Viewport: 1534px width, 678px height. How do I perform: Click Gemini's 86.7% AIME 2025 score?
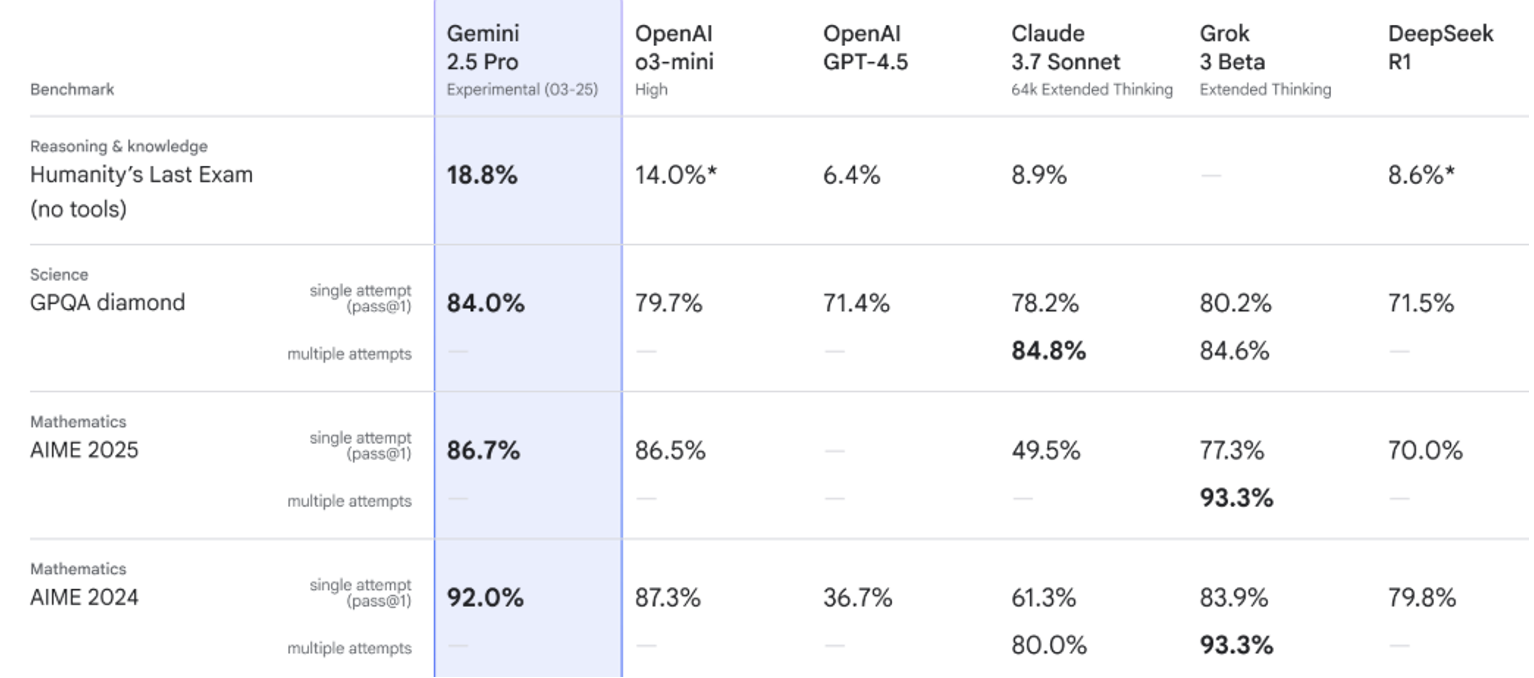click(483, 451)
